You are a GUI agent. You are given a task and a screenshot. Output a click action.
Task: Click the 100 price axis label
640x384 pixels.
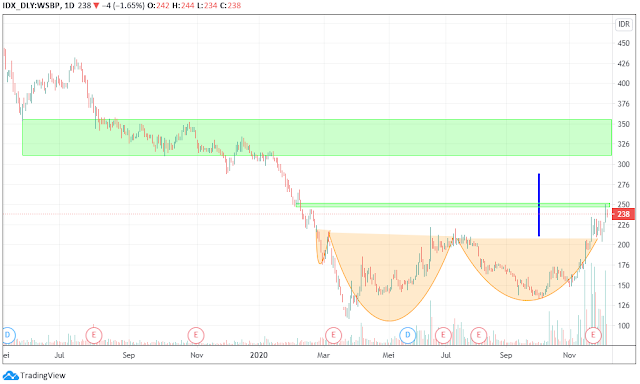click(x=623, y=326)
